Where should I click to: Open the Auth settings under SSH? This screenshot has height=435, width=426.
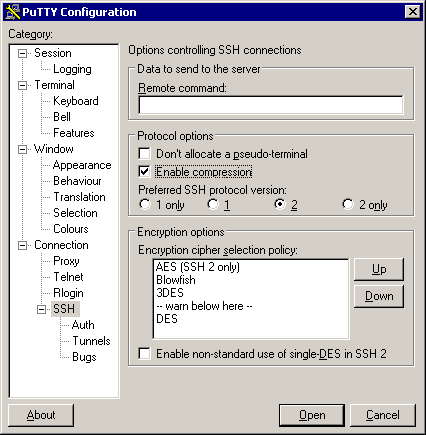pyautogui.click(x=83, y=325)
